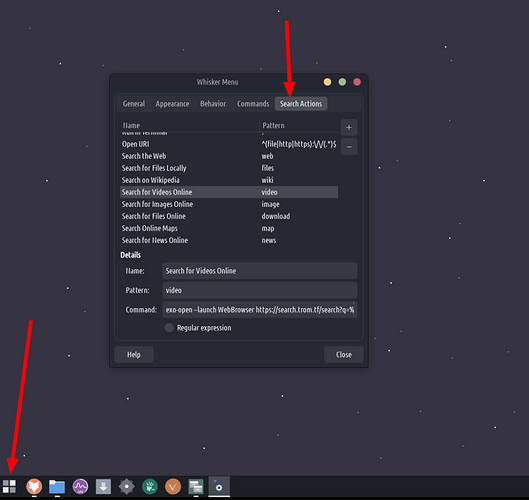
Task: Launch the orange fox browser icon
Action: point(34,487)
